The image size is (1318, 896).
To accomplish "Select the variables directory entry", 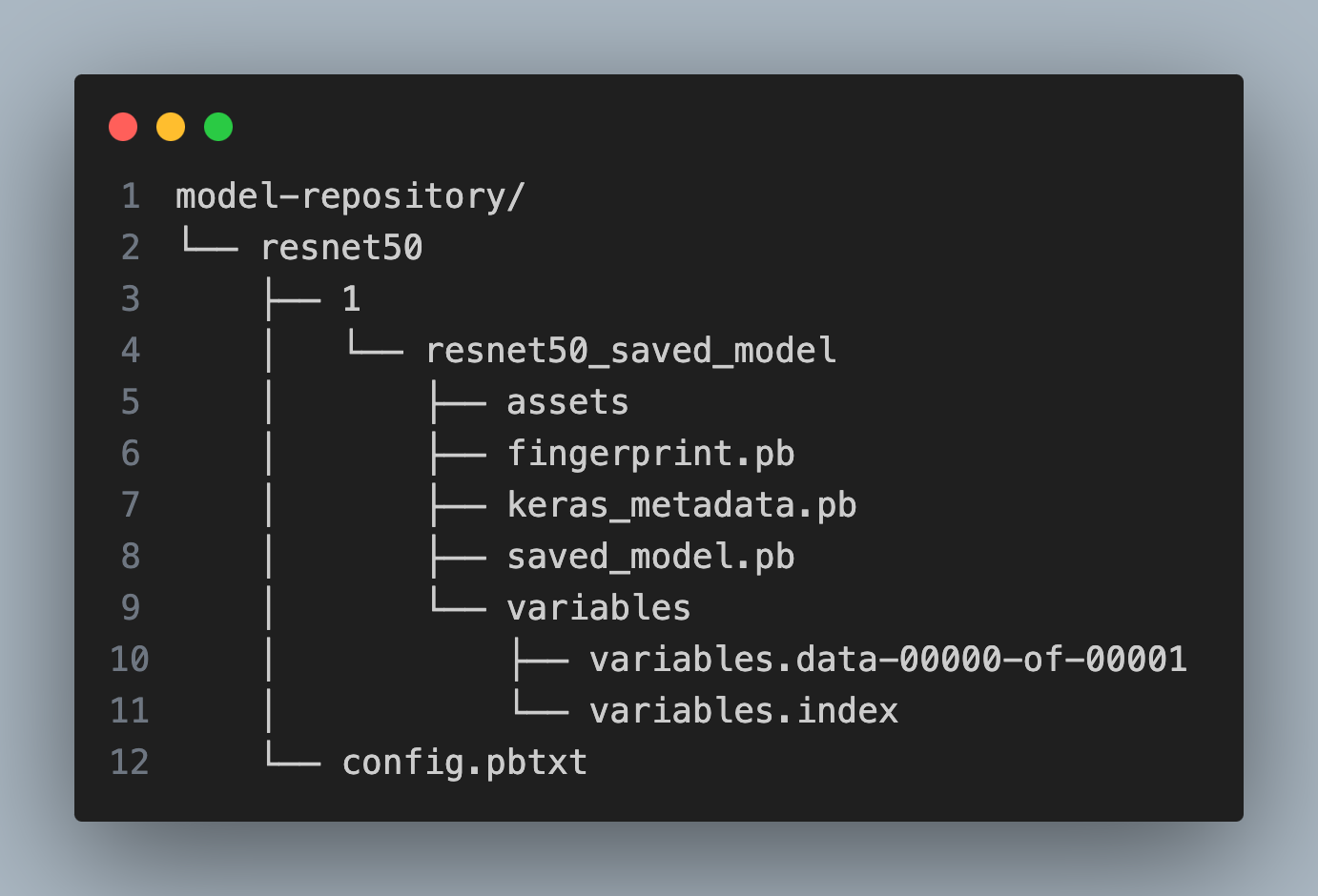I will coord(599,608).
